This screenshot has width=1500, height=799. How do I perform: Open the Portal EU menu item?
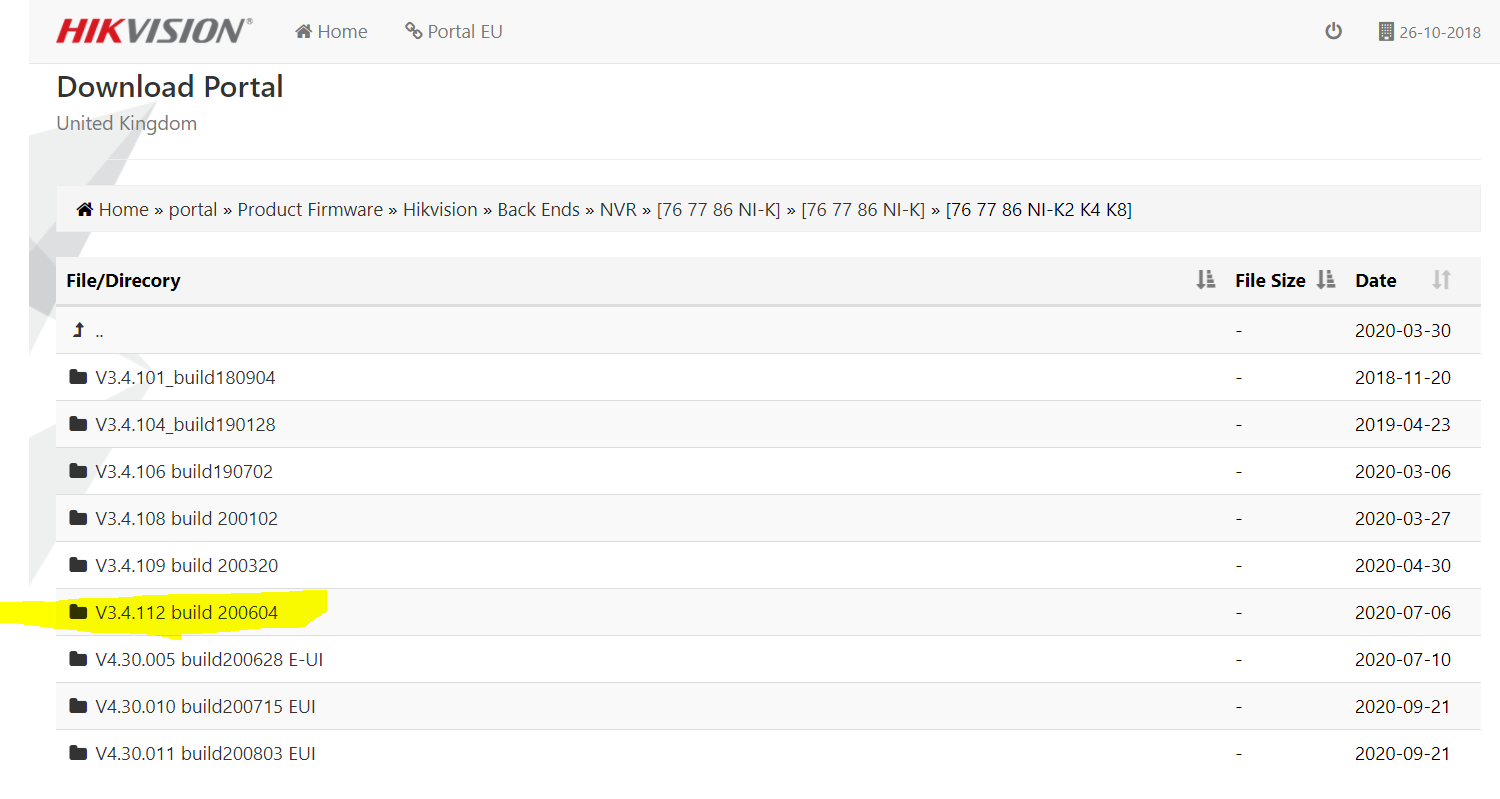point(454,32)
